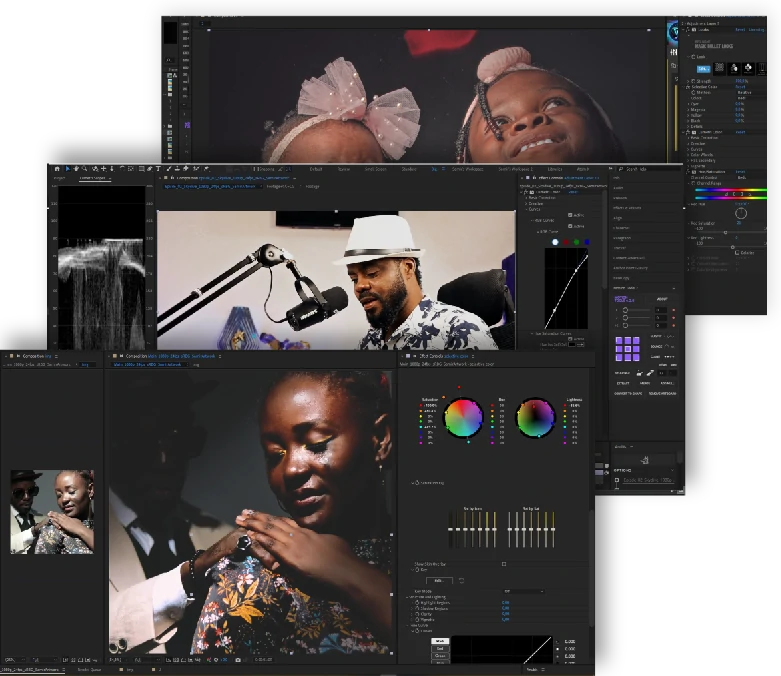This screenshot has width=781, height=676.
Task: Open the Channel Control dropdown showing Reds
Action: (741, 177)
